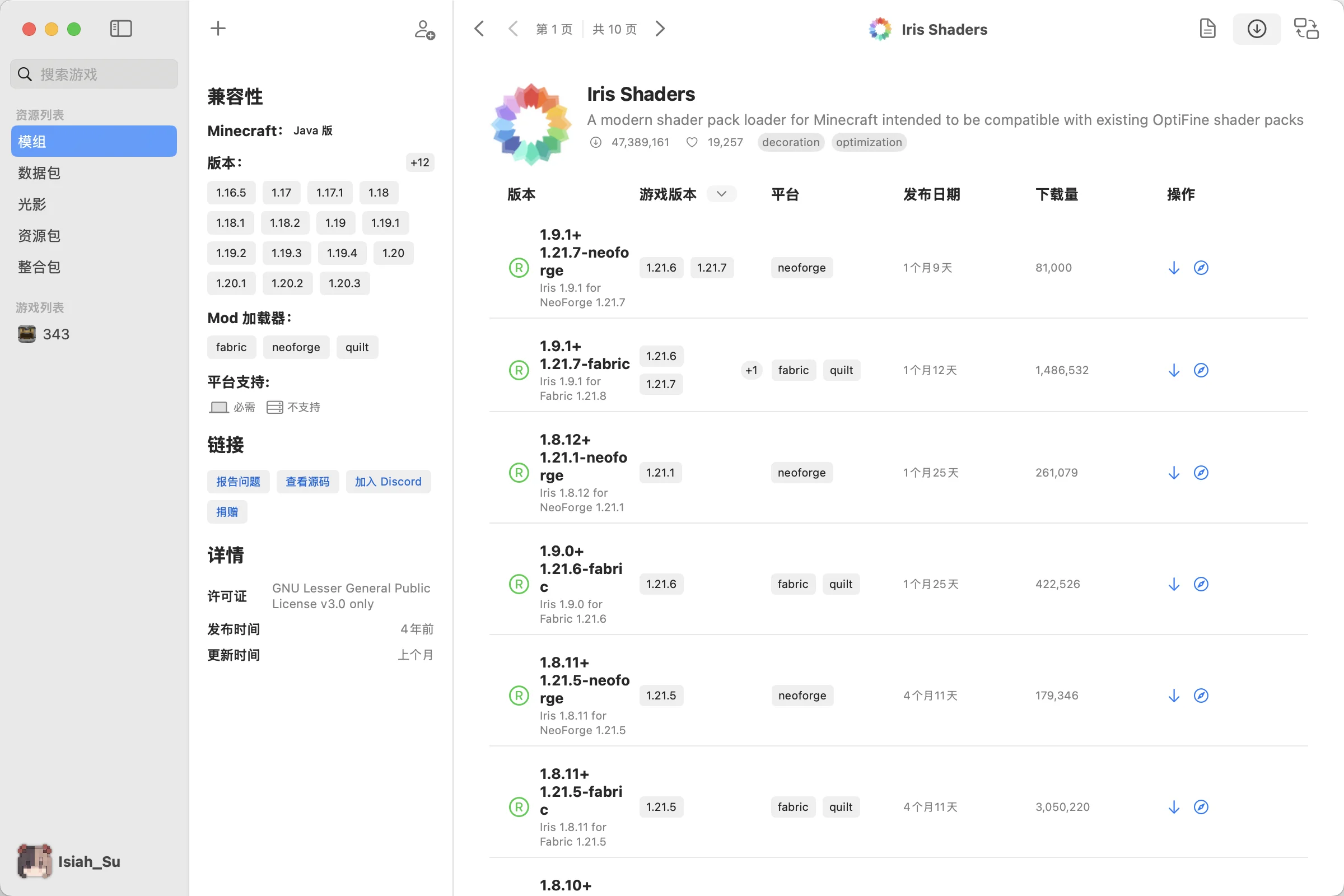The height and width of the screenshot is (896, 1344).
Task: Open the 游戏版本 filter dropdown
Action: (x=721, y=194)
